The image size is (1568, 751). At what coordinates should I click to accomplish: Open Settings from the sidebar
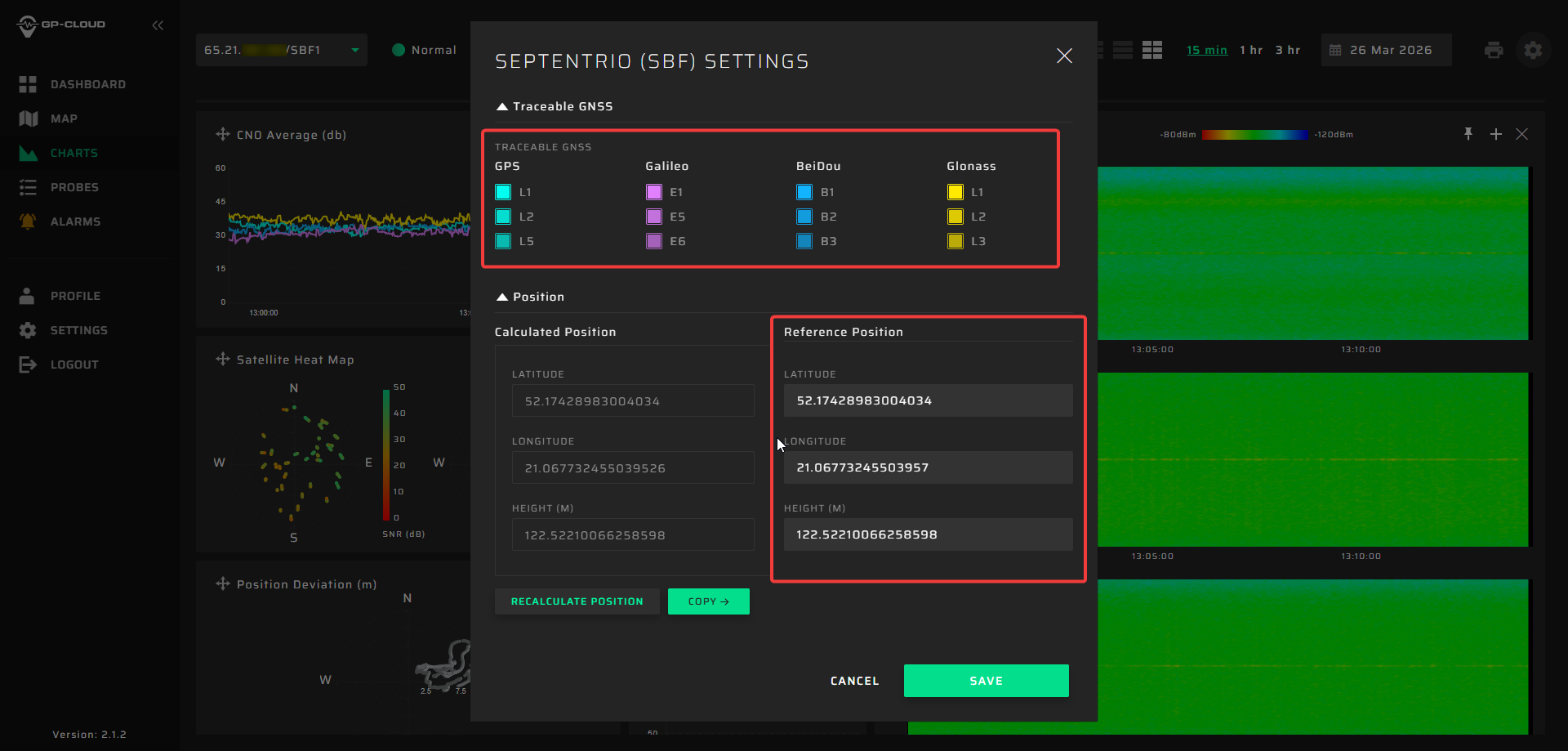(x=78, y=330)
